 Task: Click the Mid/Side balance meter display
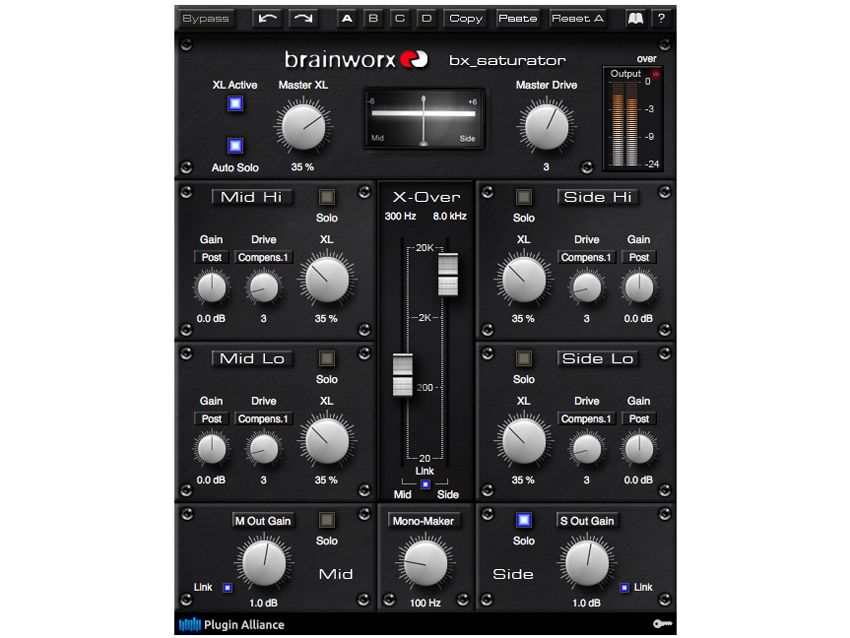click(x=423, y=120)
